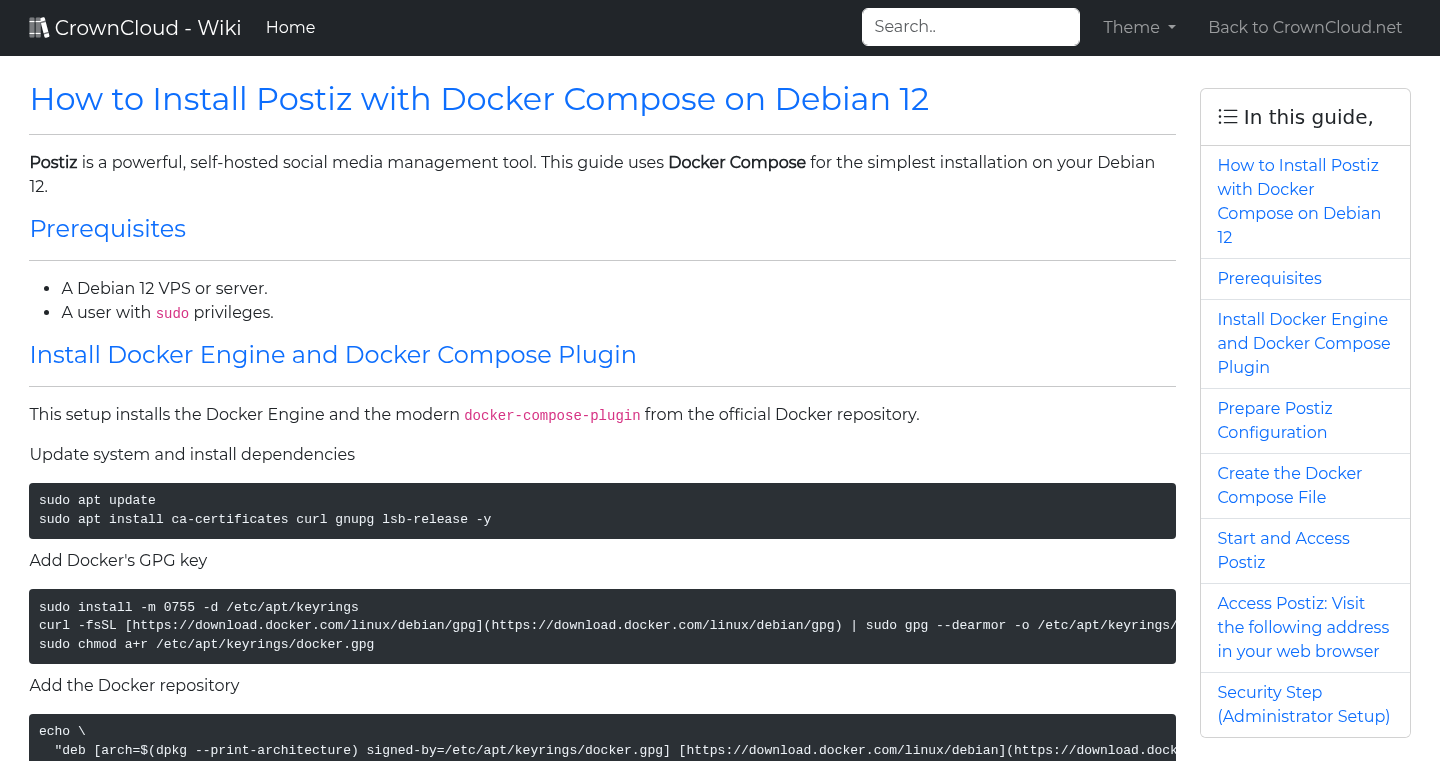Open the Prerequisites sidebar link
This screenshot has height=761, width=1440.
[1269, 278]
